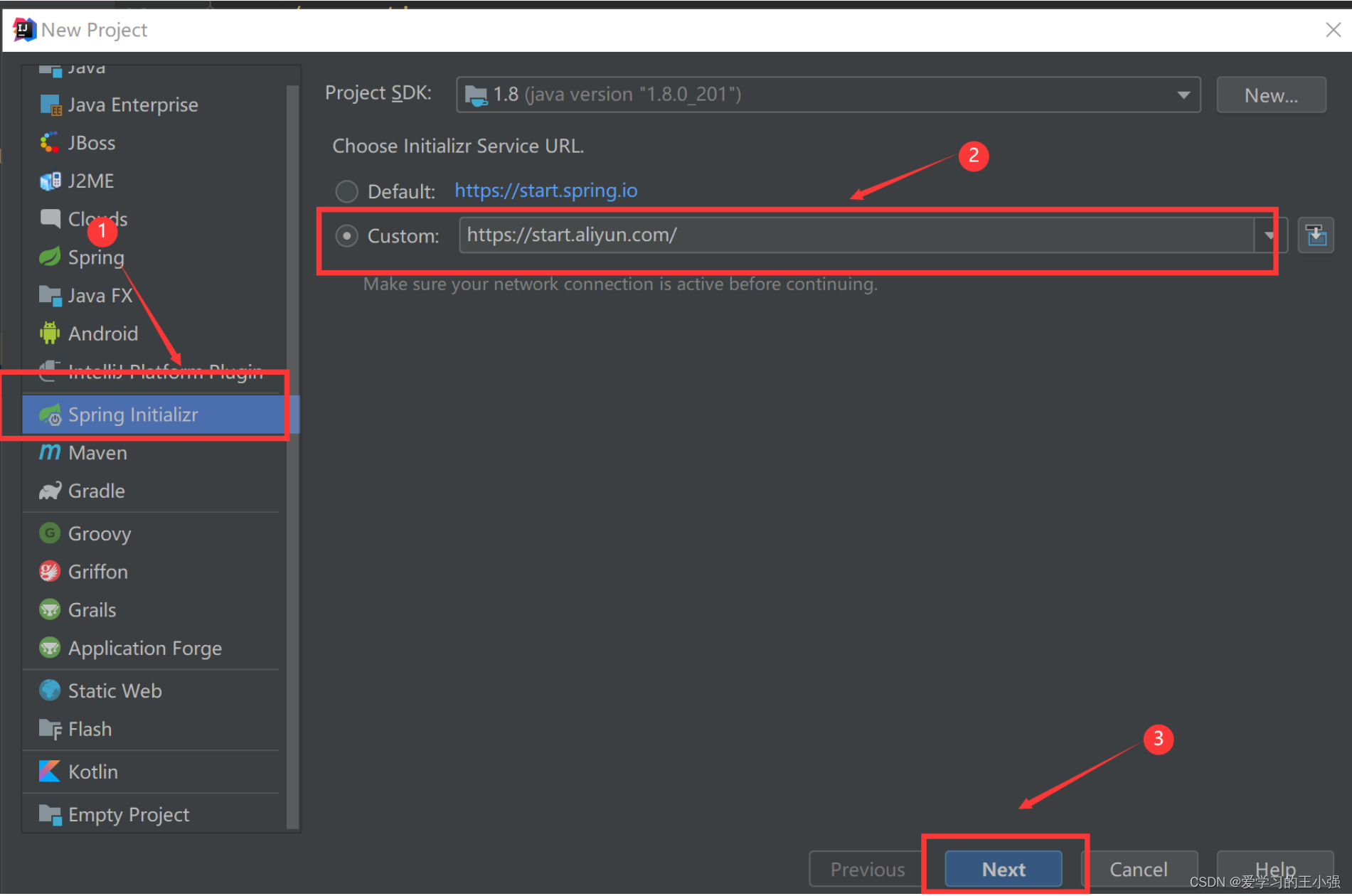Click the Spring Initializr icon
This screenshot has height=896, width=1352.
[x=50, y=415]
